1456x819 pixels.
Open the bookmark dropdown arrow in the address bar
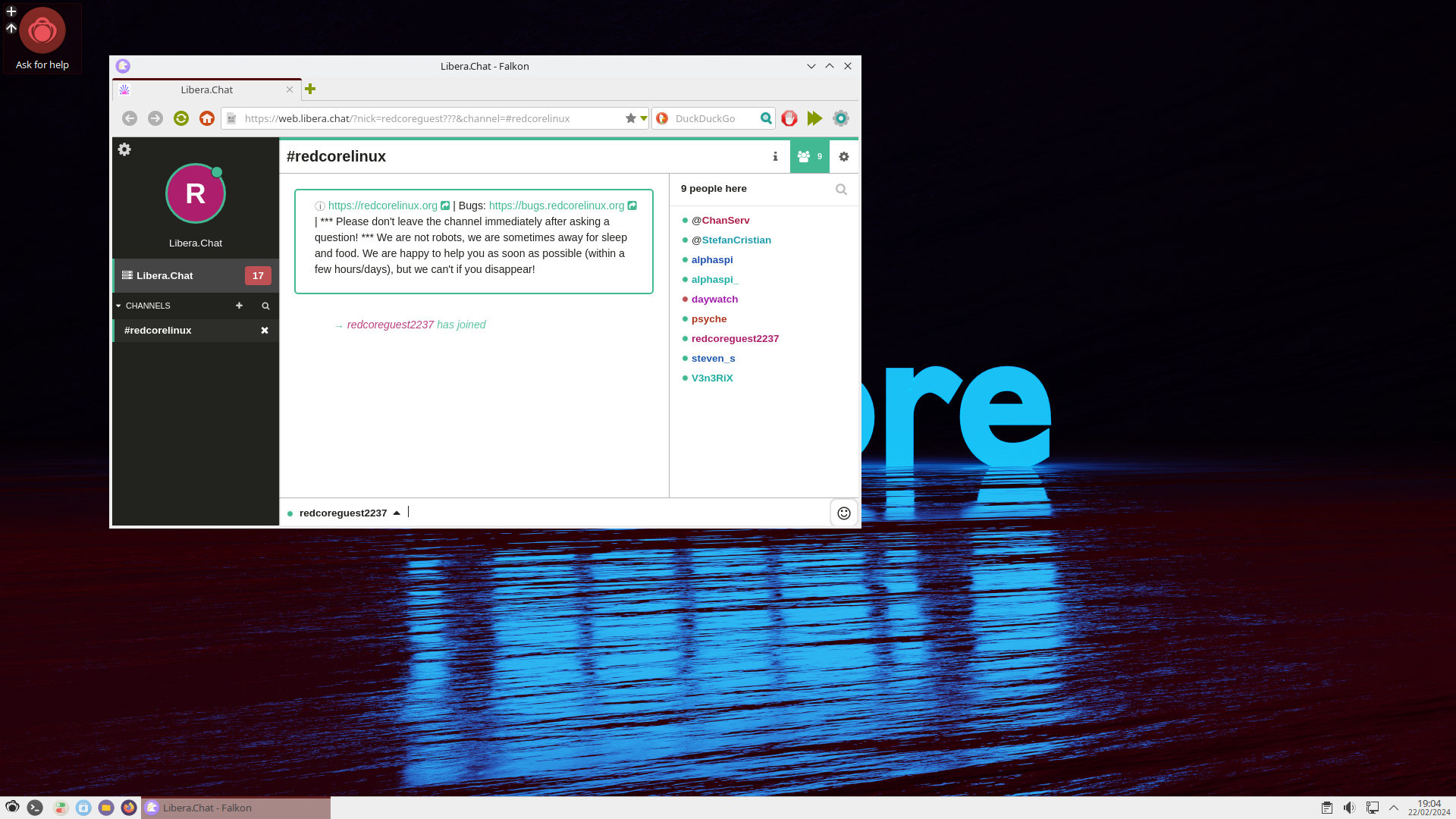click(x=644, y=118)
